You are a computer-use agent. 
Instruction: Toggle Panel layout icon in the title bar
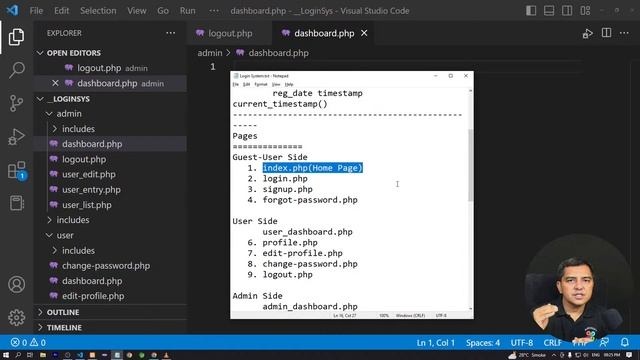pyautogui.click(x=549, y=11)
